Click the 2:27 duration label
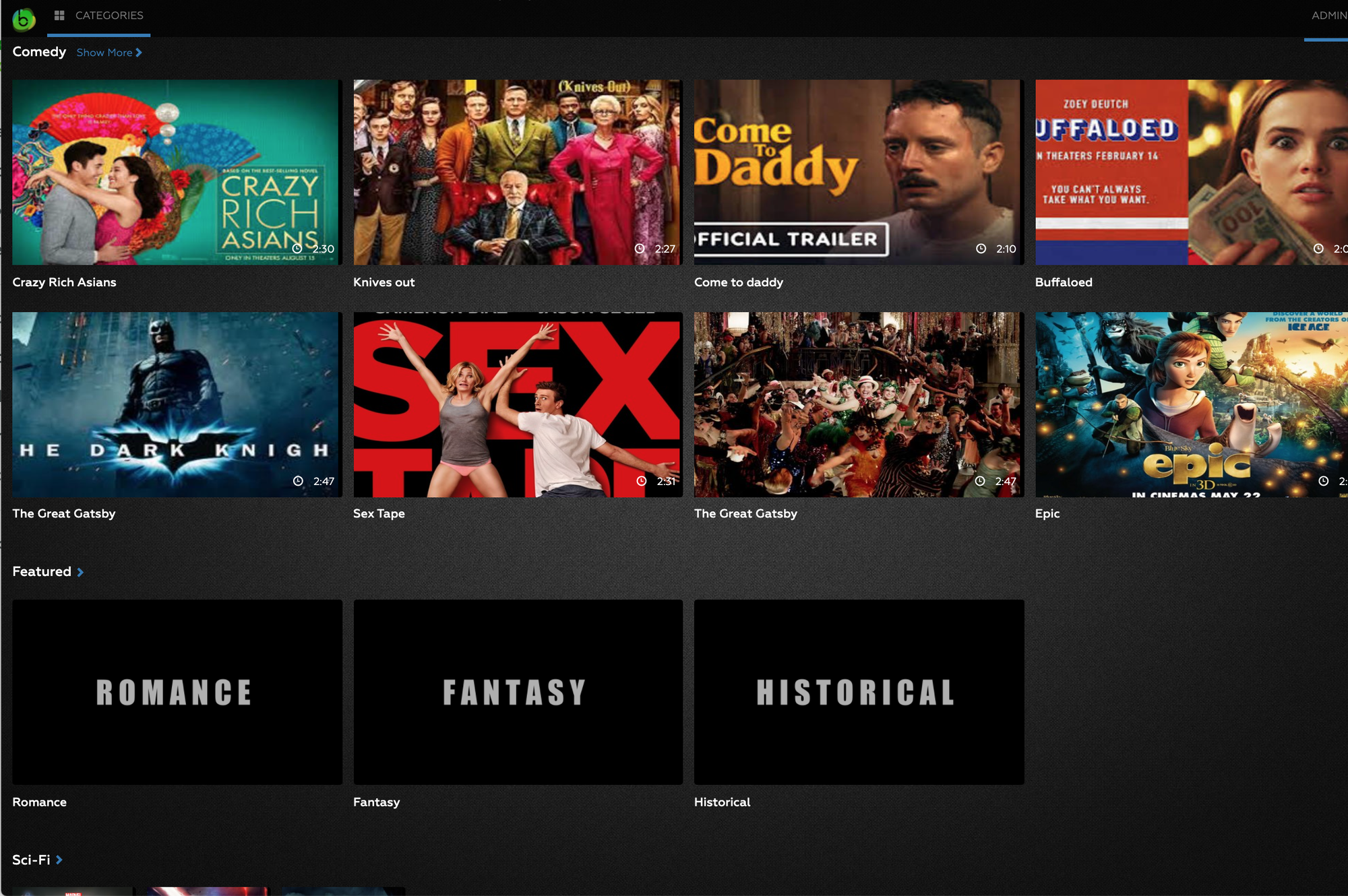 (665, 249)
